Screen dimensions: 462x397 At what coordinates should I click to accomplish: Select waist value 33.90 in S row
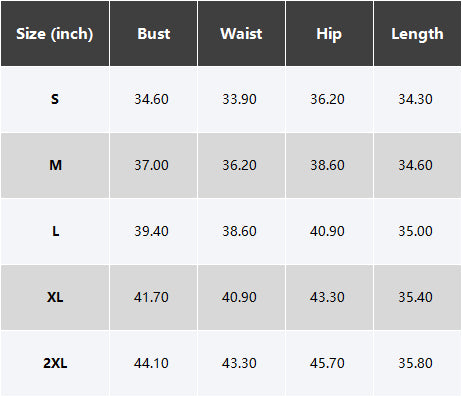tap(239, 99)
